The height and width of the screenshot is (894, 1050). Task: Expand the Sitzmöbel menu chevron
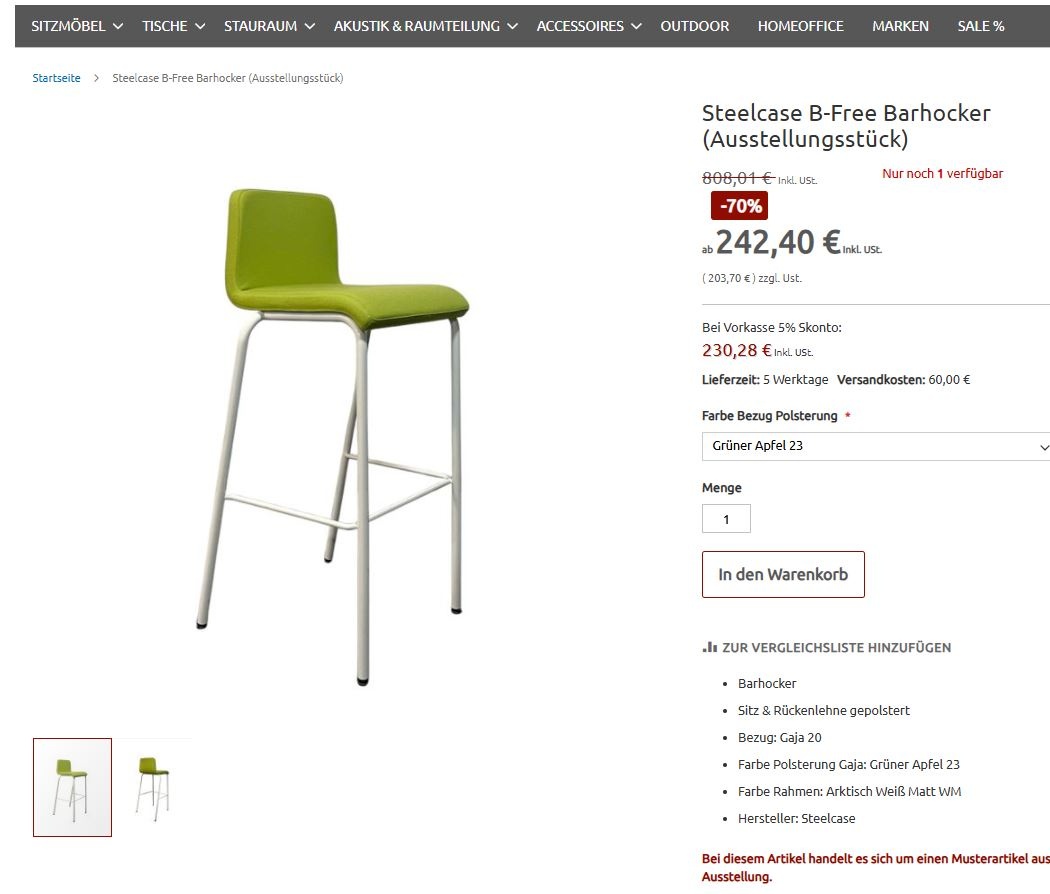pos(118,26)
